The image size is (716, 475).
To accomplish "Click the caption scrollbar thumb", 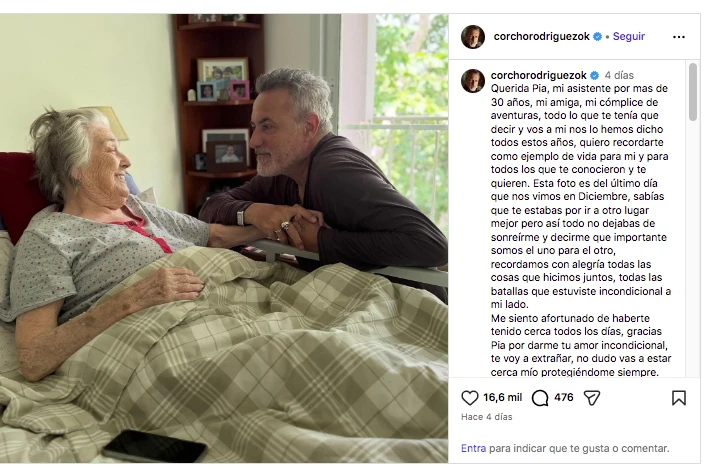I will (x=693, y=92).
